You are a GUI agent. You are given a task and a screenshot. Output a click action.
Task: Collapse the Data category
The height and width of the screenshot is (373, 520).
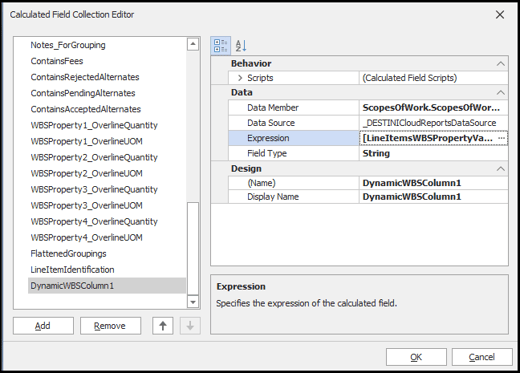pos(500,92)
